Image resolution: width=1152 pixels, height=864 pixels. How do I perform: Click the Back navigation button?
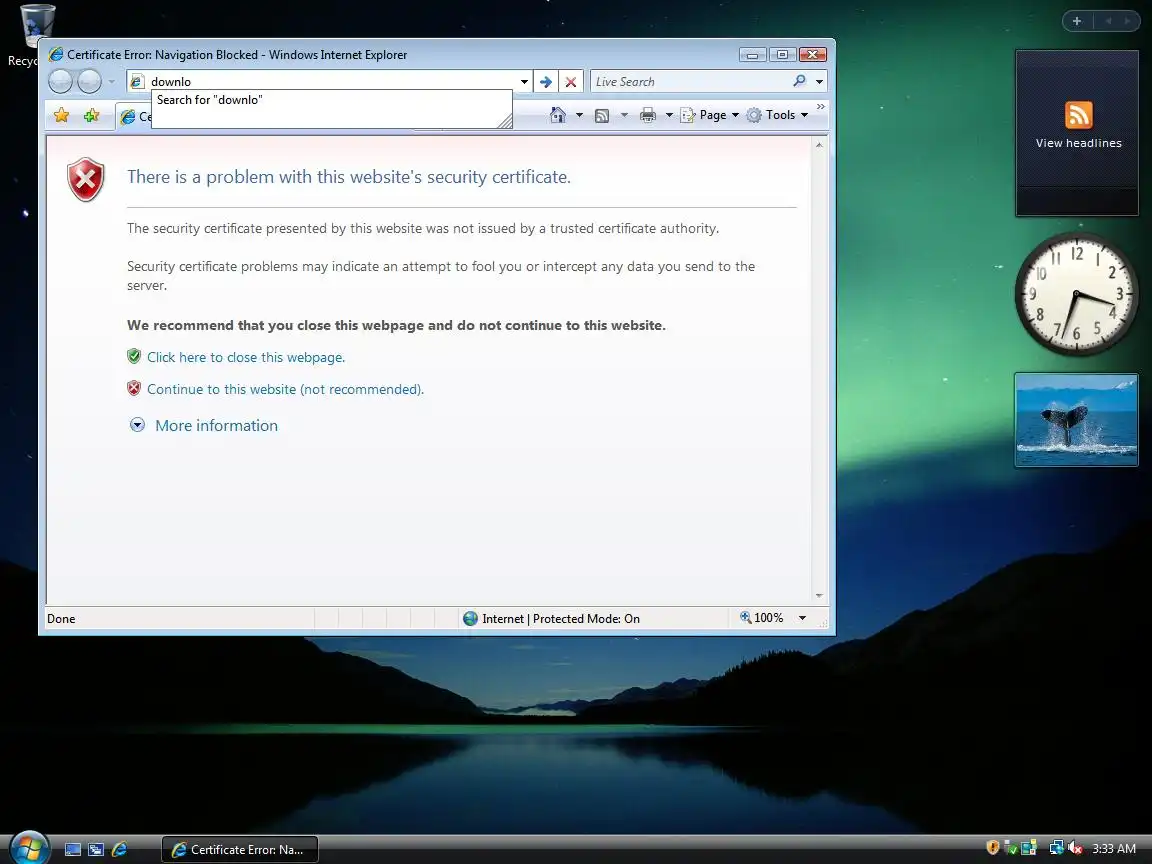click(60, 82)
